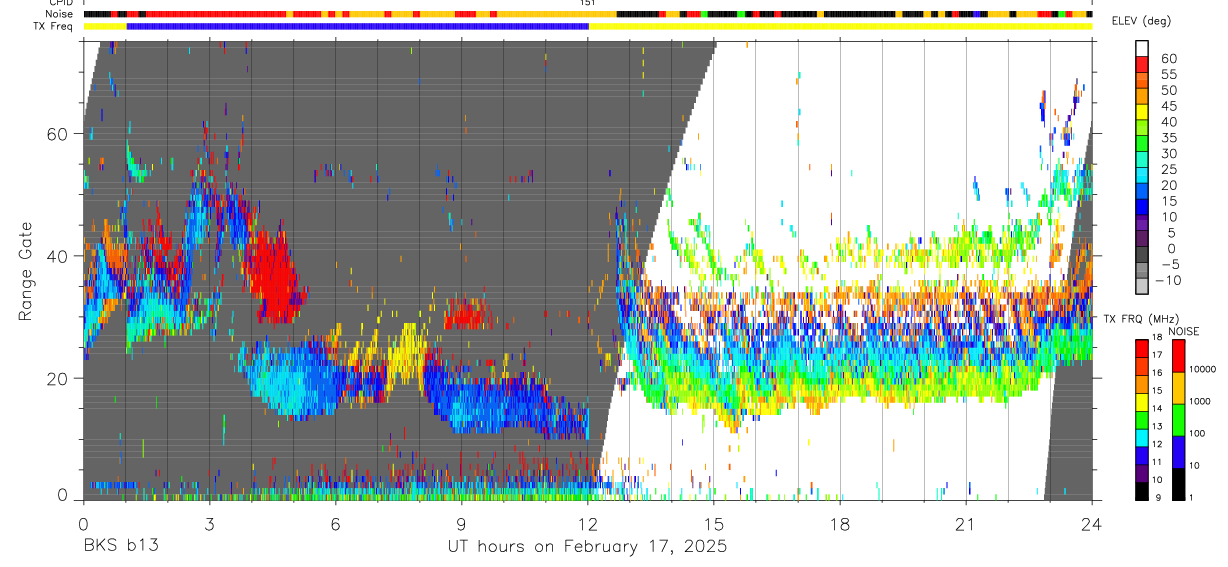Click the 'ELEV (deg)' colorbar title
Screen dimensions: 1228x567
click(1139, 21)
